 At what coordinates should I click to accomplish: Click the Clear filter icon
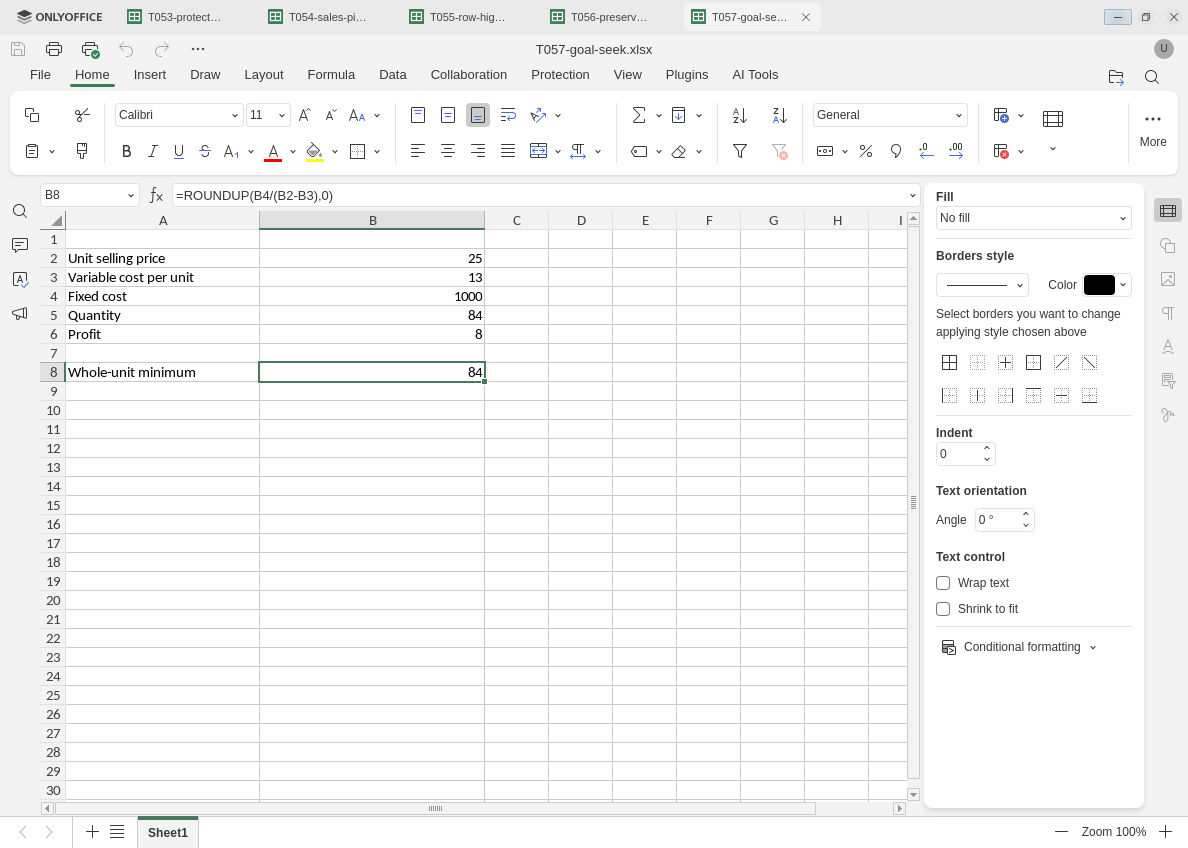click(x=780, y=152)
